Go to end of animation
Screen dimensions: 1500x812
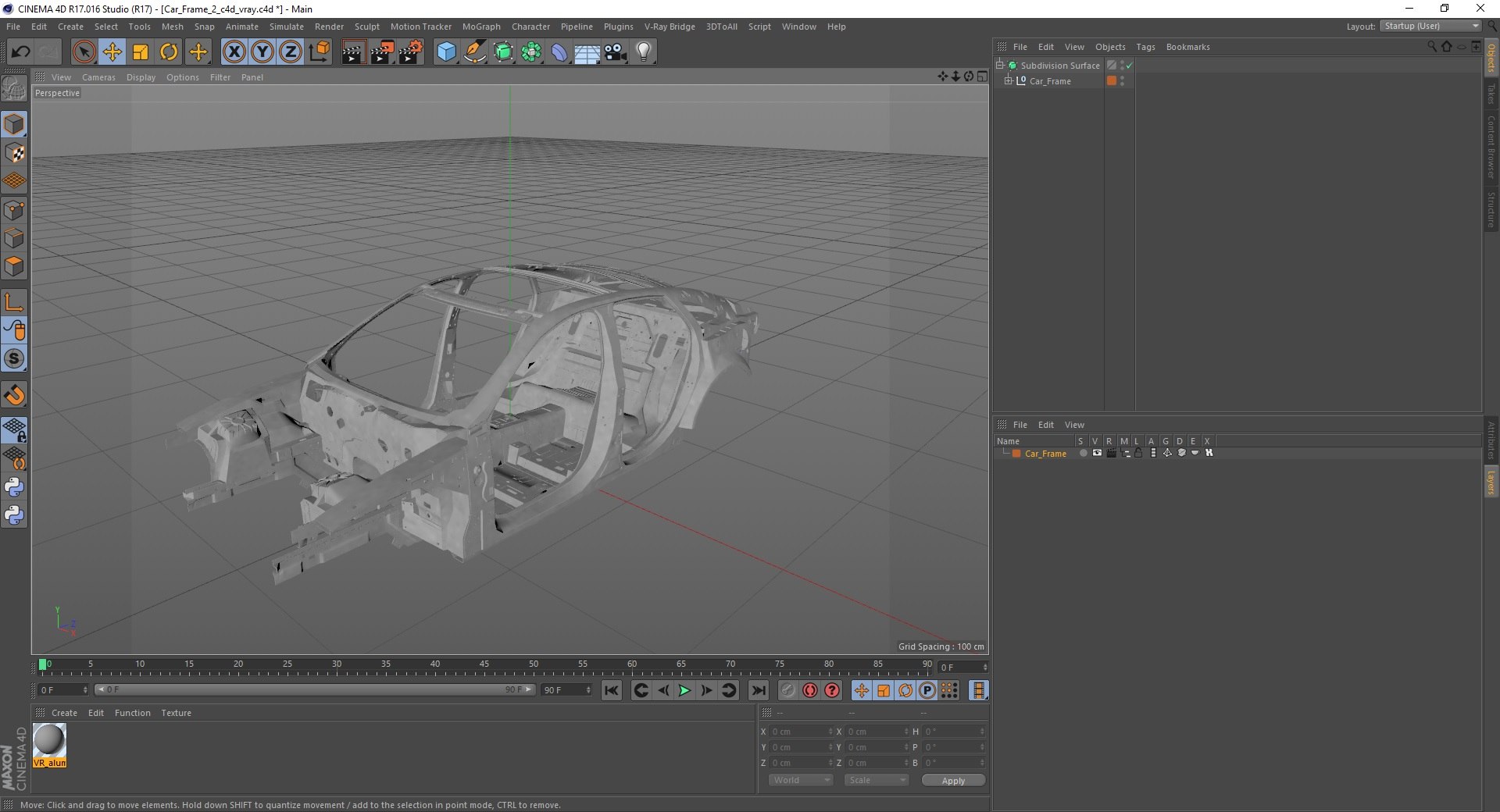pos(758,690)
